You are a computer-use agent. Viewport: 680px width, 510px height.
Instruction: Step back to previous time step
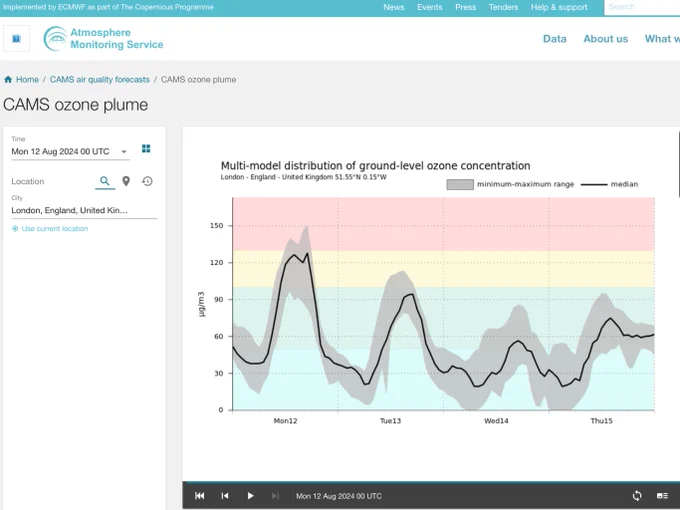[x=225, y=496]
